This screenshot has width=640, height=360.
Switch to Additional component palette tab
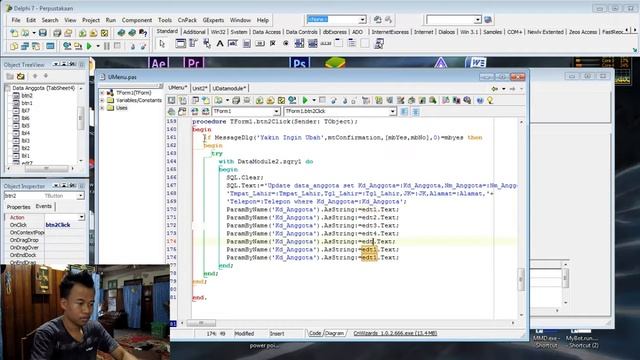click(194, 32)
